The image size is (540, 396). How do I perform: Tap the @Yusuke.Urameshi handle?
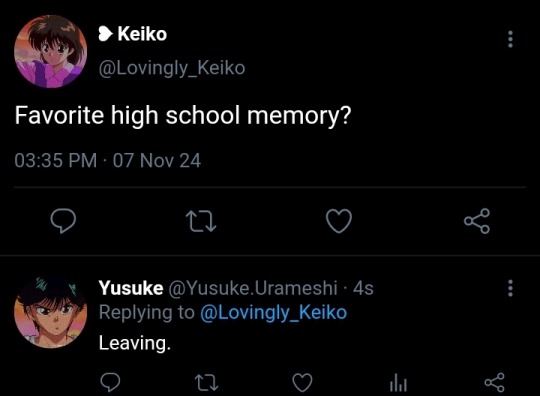253,288
